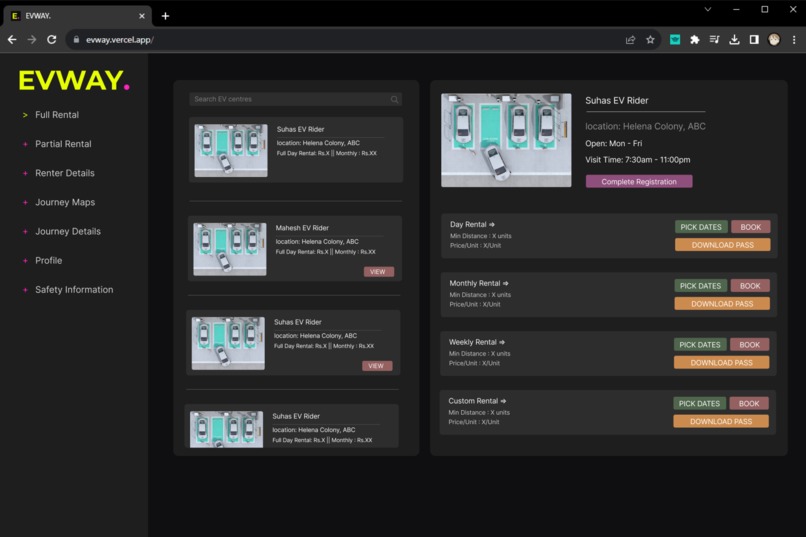
Task: Open the media control icon in toolbar
Action: 715,40
